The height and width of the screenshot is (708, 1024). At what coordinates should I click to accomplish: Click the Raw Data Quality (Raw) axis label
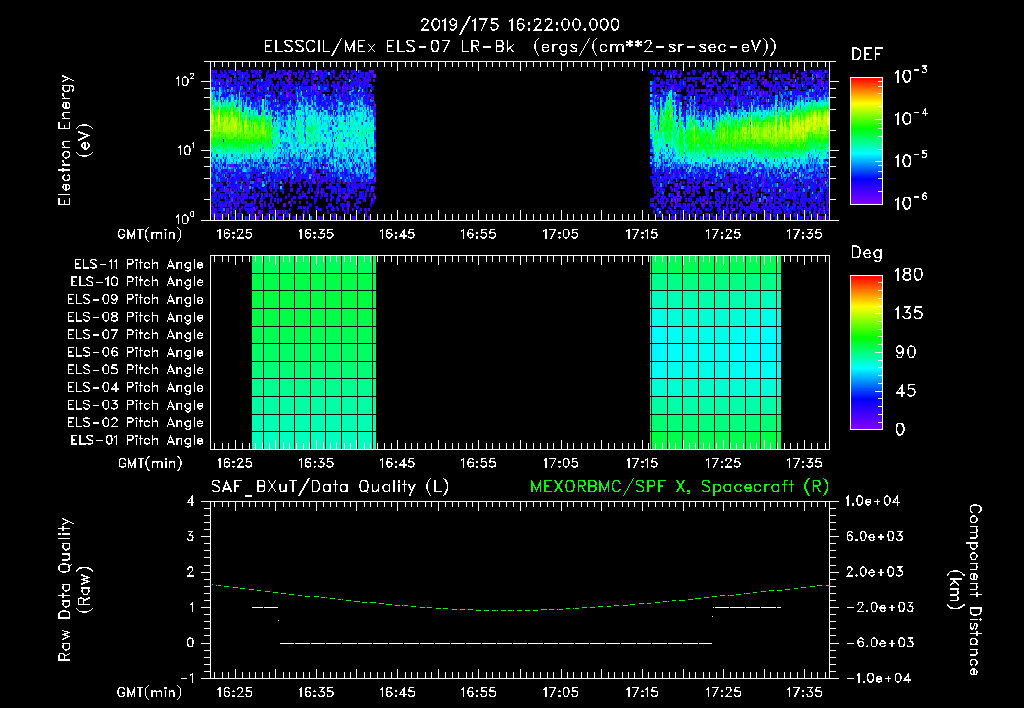(x=73, y=590)
